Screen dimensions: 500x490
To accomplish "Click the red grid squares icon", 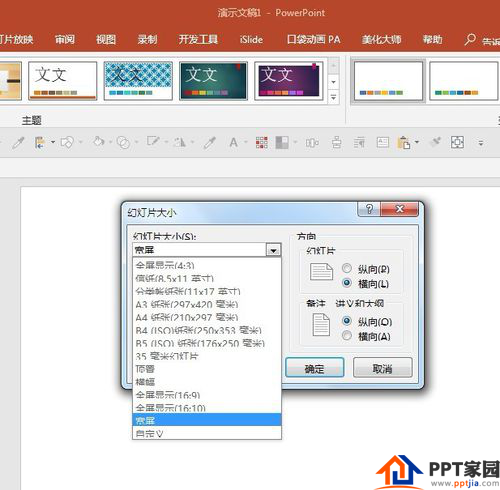I will tap(262, 143).
